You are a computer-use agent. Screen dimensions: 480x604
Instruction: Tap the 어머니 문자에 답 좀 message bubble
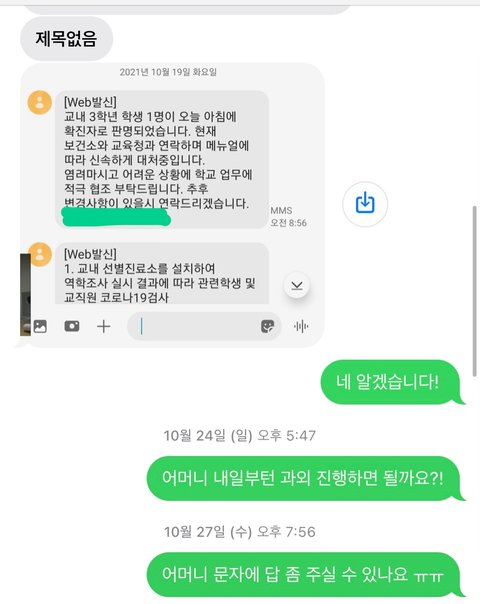tap(305, 575)
